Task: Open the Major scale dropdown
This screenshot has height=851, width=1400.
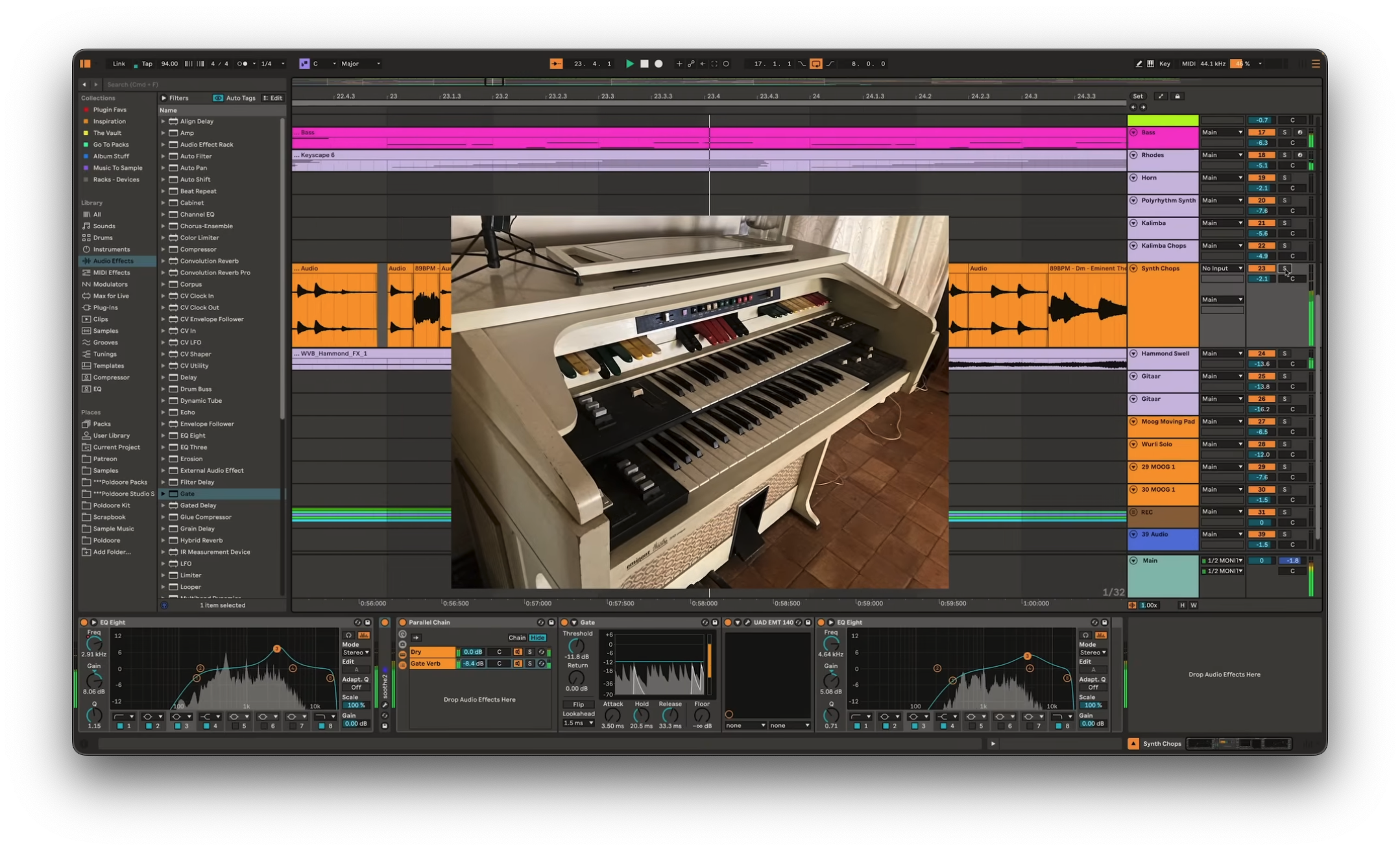Action: [x=361, y=64]
